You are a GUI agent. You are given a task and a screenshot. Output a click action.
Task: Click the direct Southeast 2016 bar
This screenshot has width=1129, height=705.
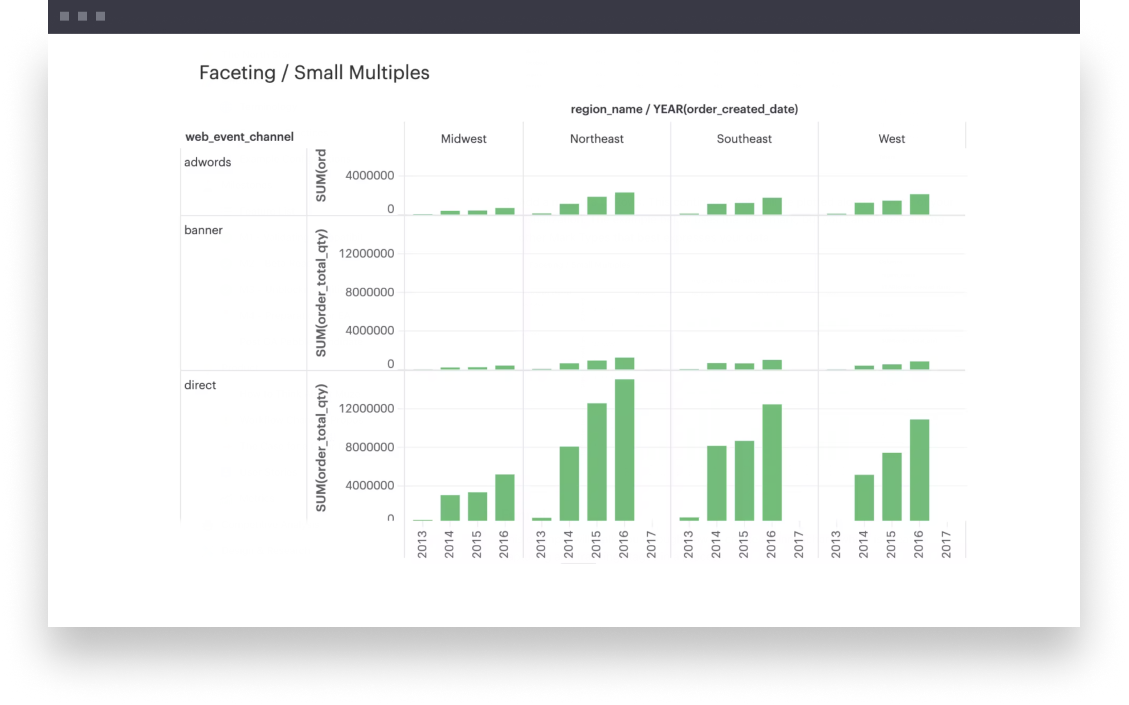[771, 462]
